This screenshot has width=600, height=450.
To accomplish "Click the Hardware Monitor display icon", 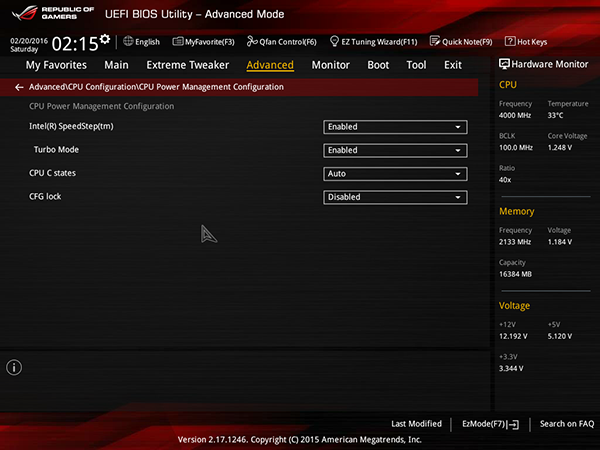I will coord(504,64).
